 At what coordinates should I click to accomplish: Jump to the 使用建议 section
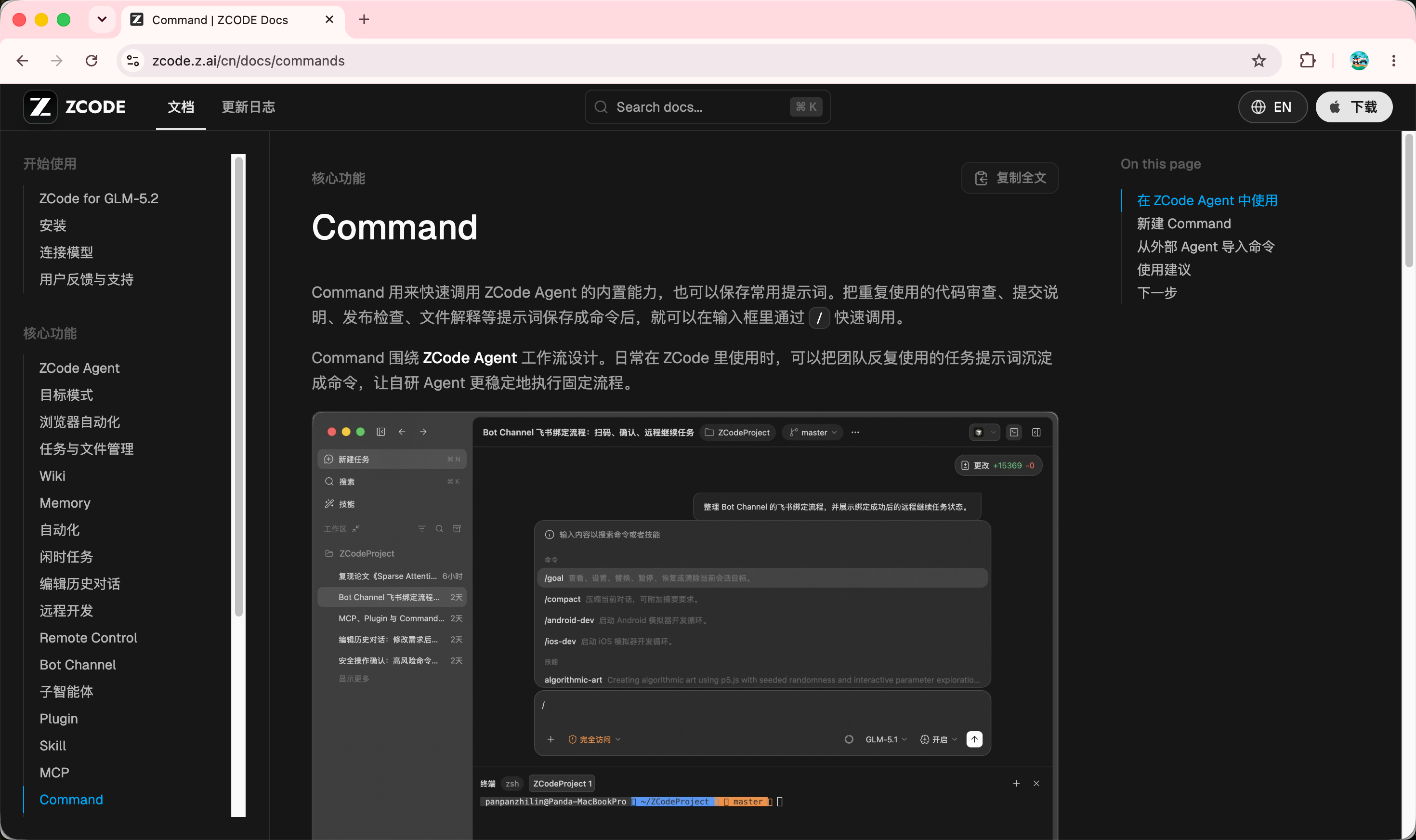(1164, 269)
